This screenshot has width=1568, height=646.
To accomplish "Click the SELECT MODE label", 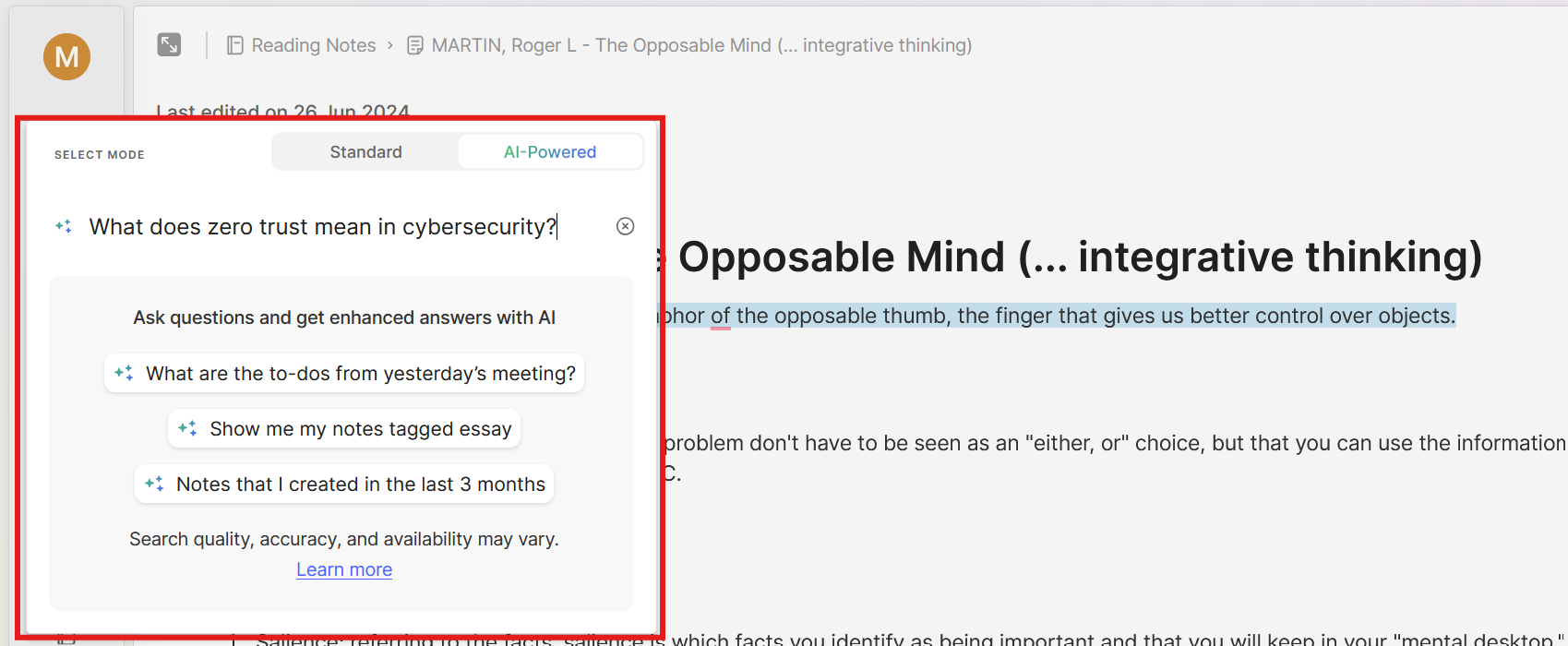I will click(100, 154).
